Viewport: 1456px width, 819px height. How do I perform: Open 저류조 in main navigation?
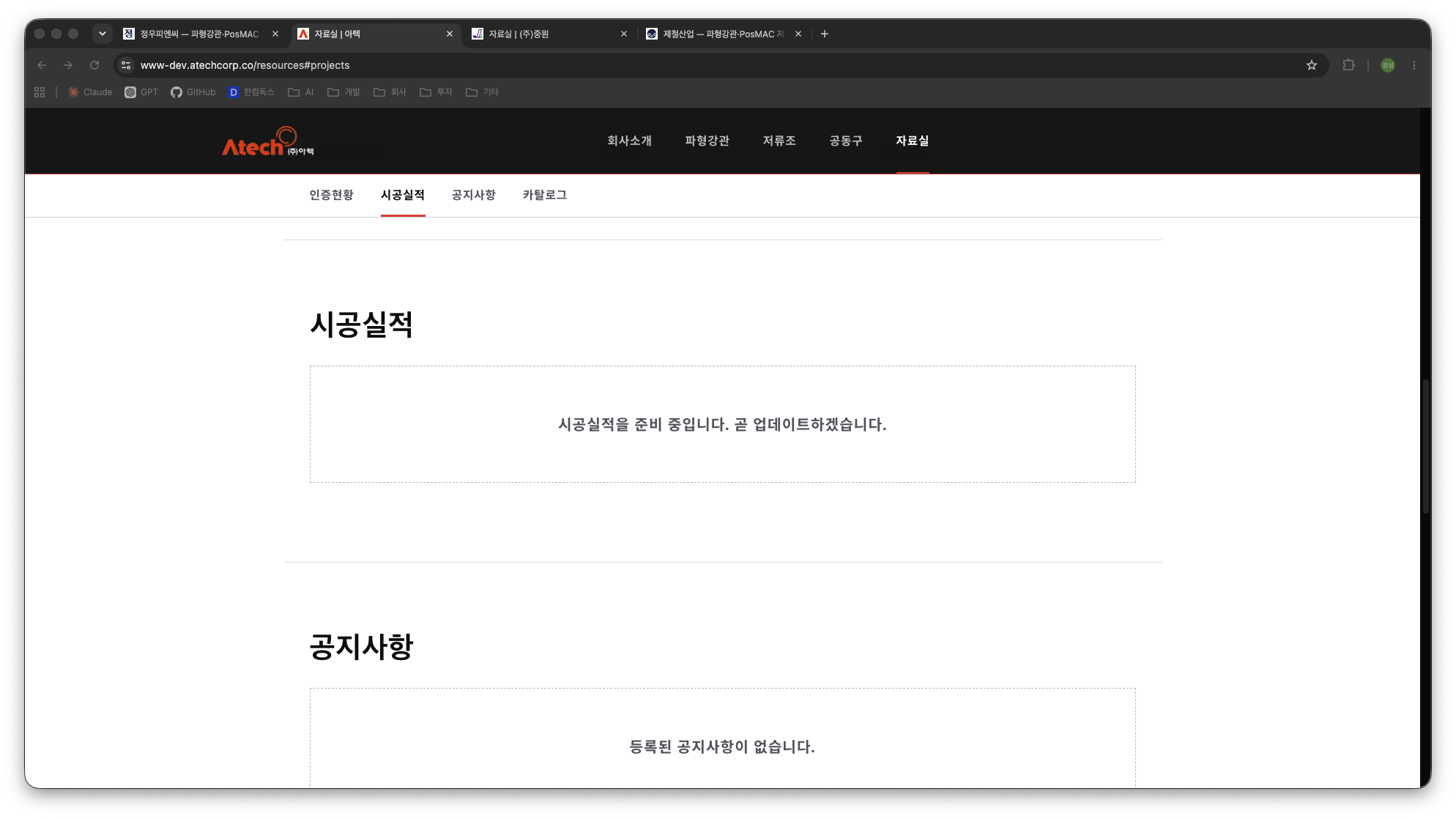pyautogui.click(x=779, y=141)
